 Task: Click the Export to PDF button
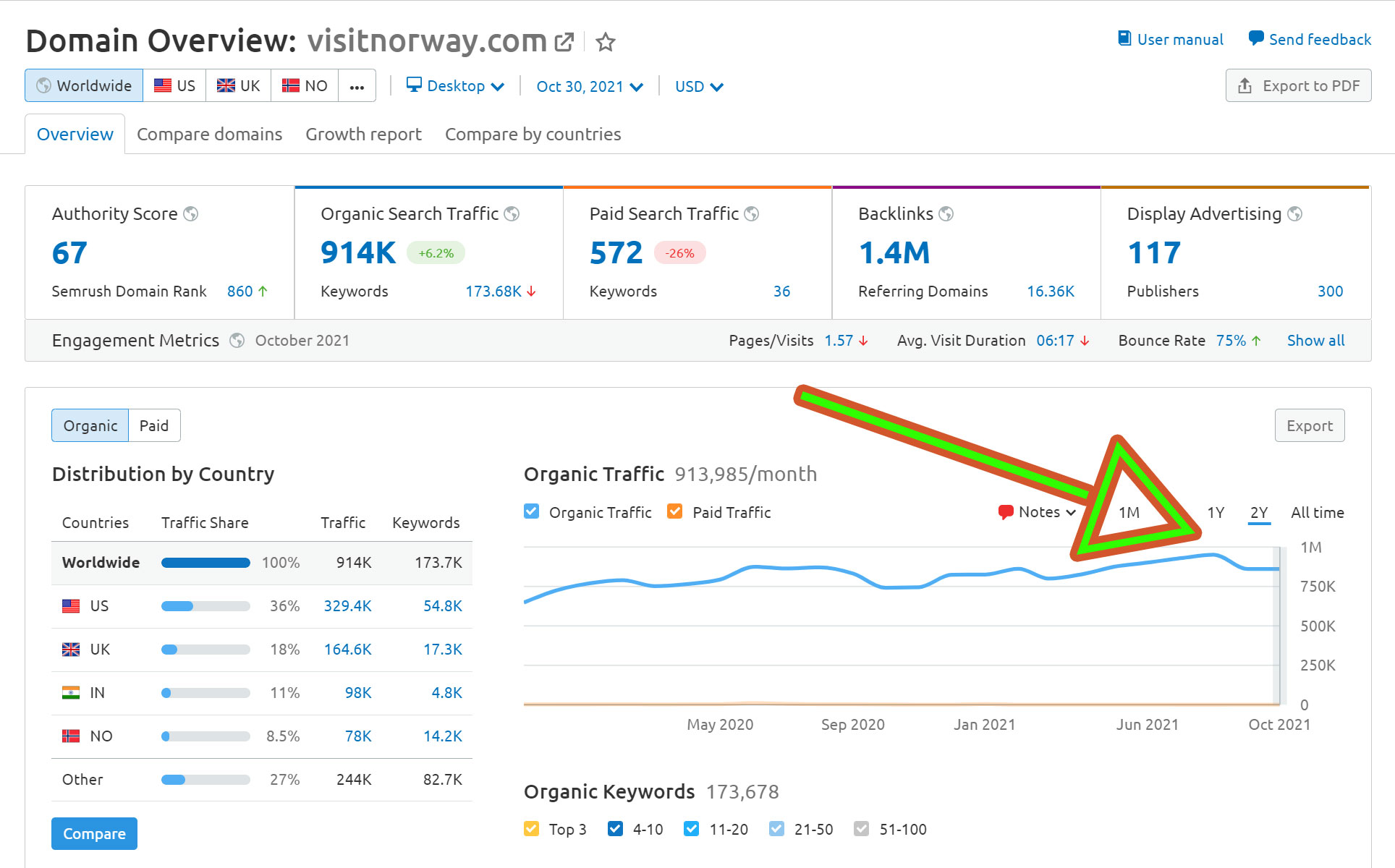click(1298, 85)
